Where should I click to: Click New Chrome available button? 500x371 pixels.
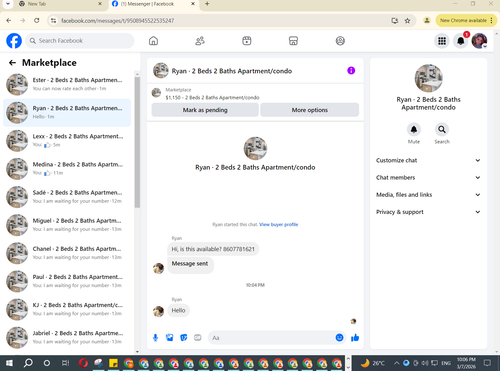click(x=466, y=20)
